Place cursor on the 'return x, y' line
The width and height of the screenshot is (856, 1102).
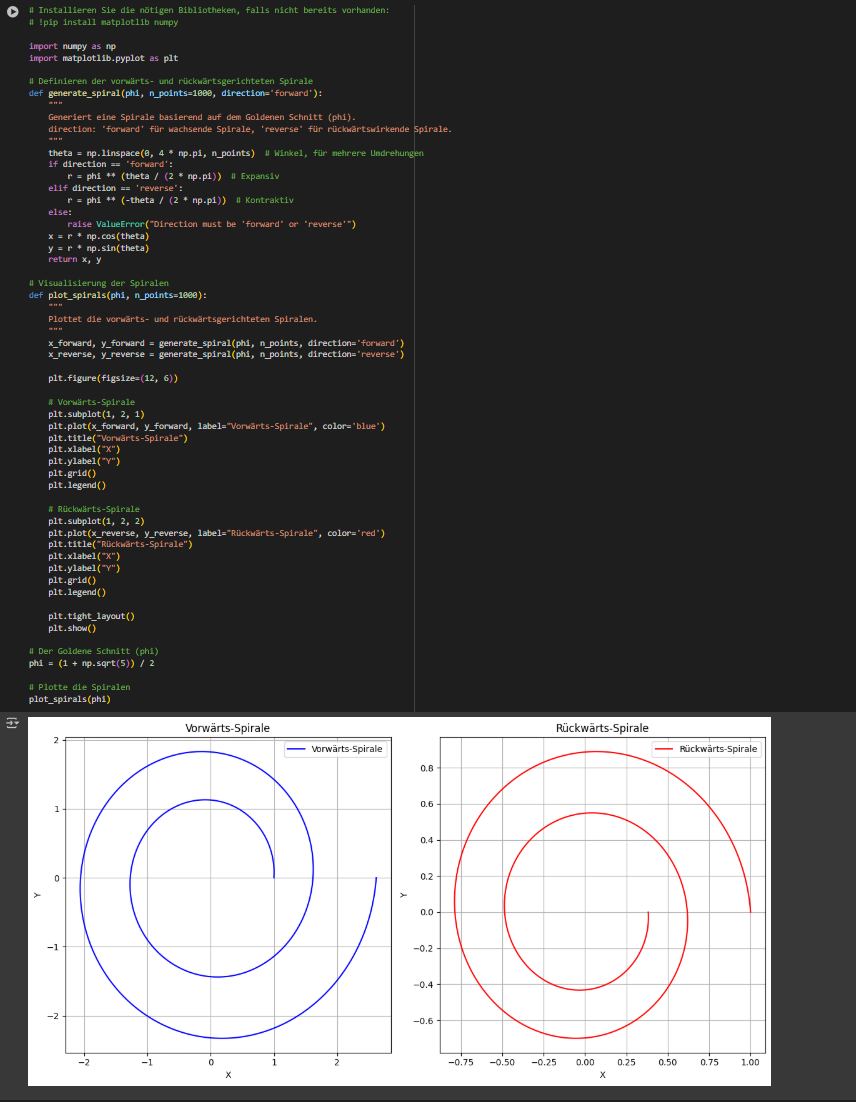tap(74, 259)
